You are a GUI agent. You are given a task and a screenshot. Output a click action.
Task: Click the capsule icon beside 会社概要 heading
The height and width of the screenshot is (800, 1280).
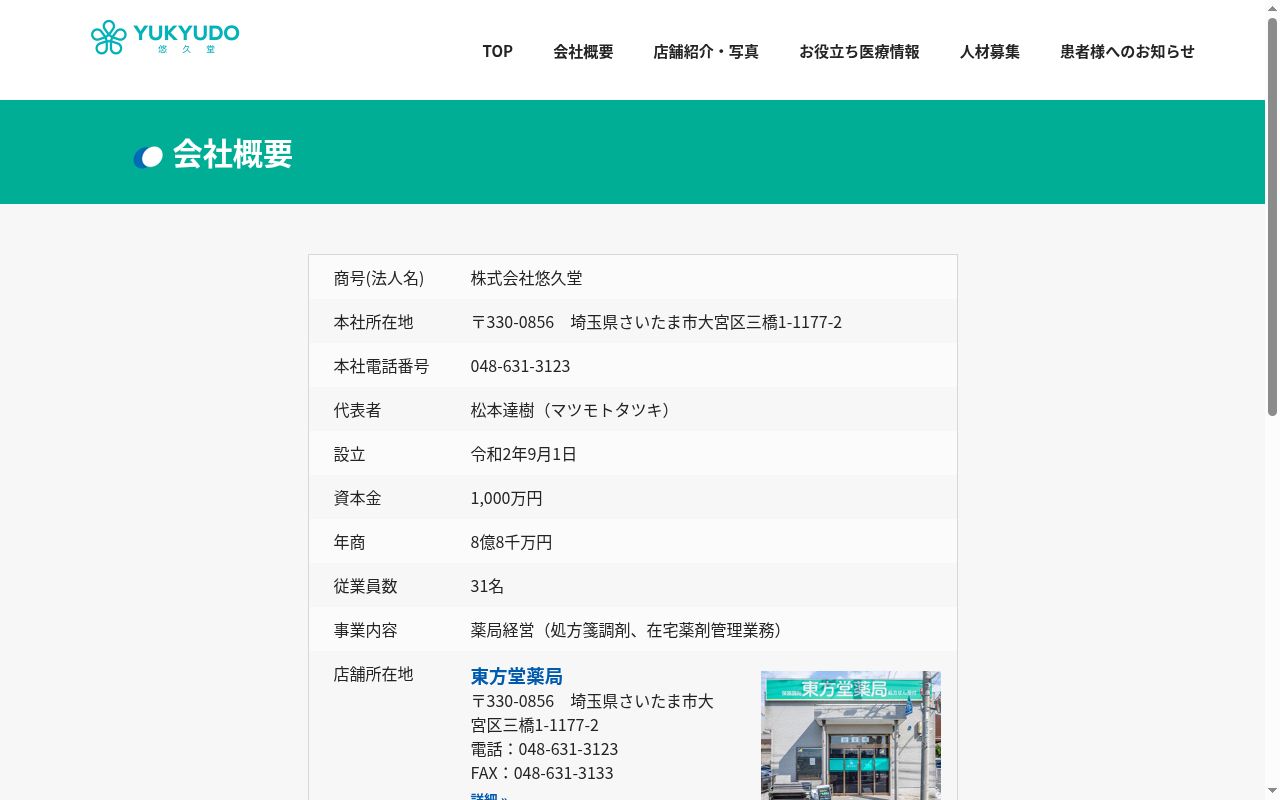[148, 157]
